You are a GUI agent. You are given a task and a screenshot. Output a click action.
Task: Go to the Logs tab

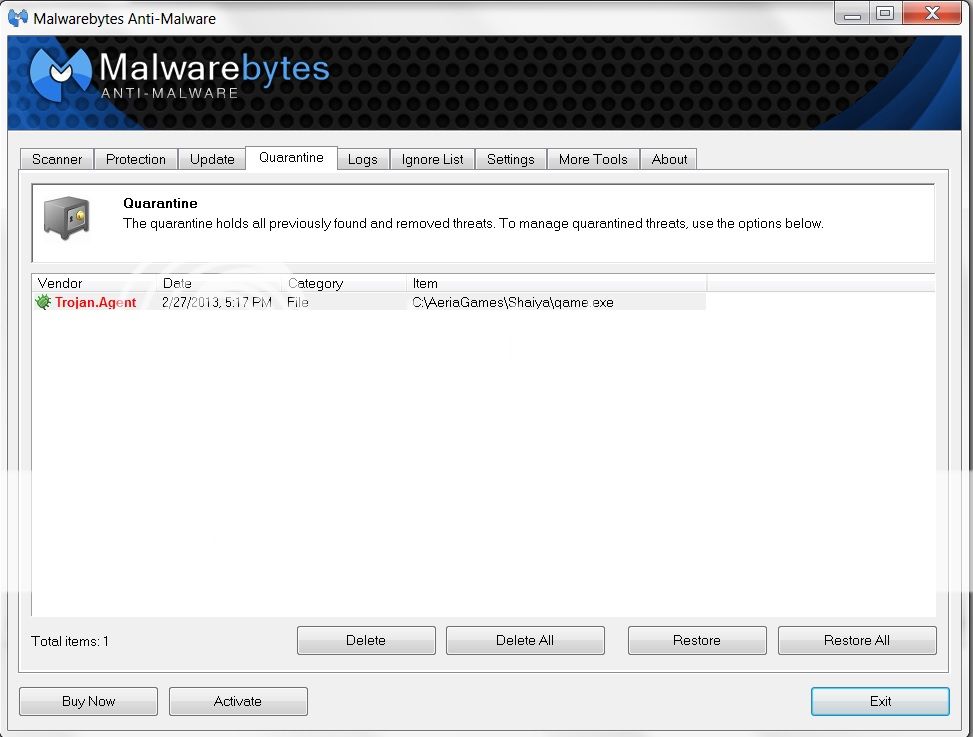pos(362,159)
